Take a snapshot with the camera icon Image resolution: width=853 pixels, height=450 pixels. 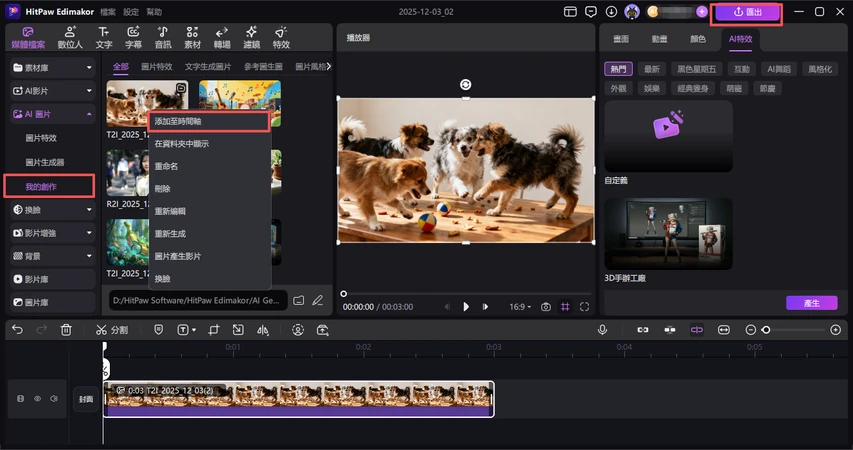546,307
